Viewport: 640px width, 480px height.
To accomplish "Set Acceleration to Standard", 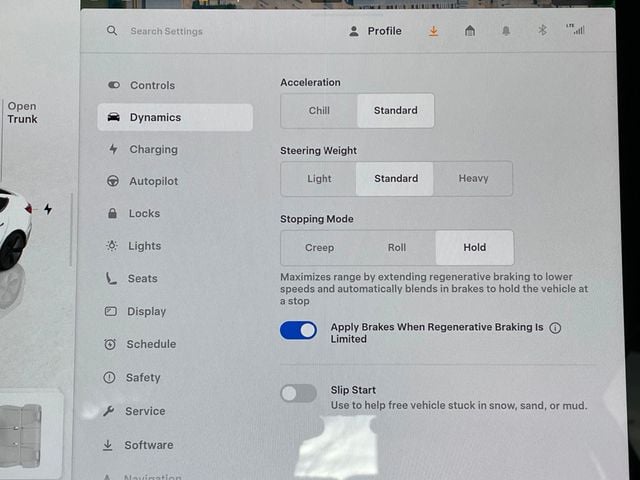I will [x=396, y=111].
